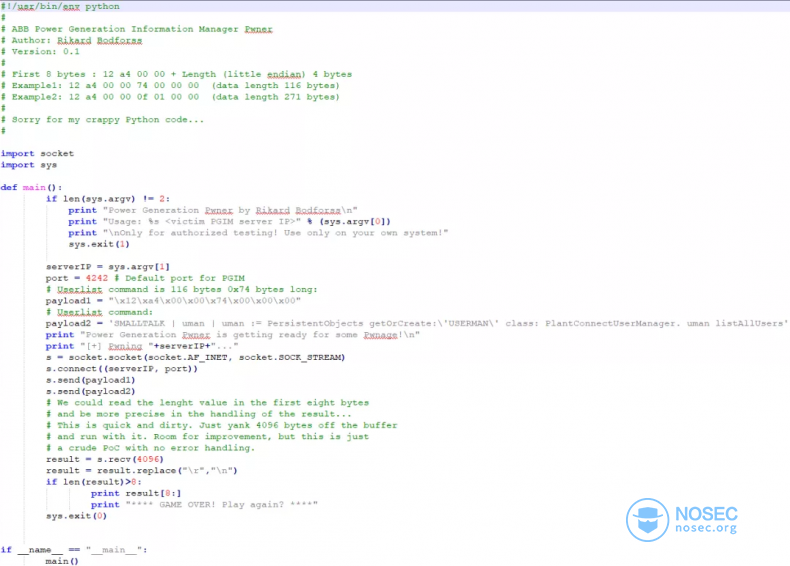
Task: Click the print line containing 'Usage: %s <victim PGIM server IP>'
Action: [230, 221]
